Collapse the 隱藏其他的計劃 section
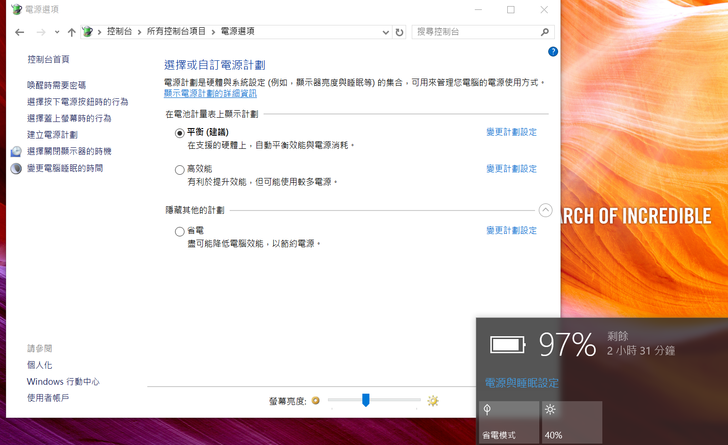This screenshot has width=728, height=445. pyautogui.click(x=545, y=210)
